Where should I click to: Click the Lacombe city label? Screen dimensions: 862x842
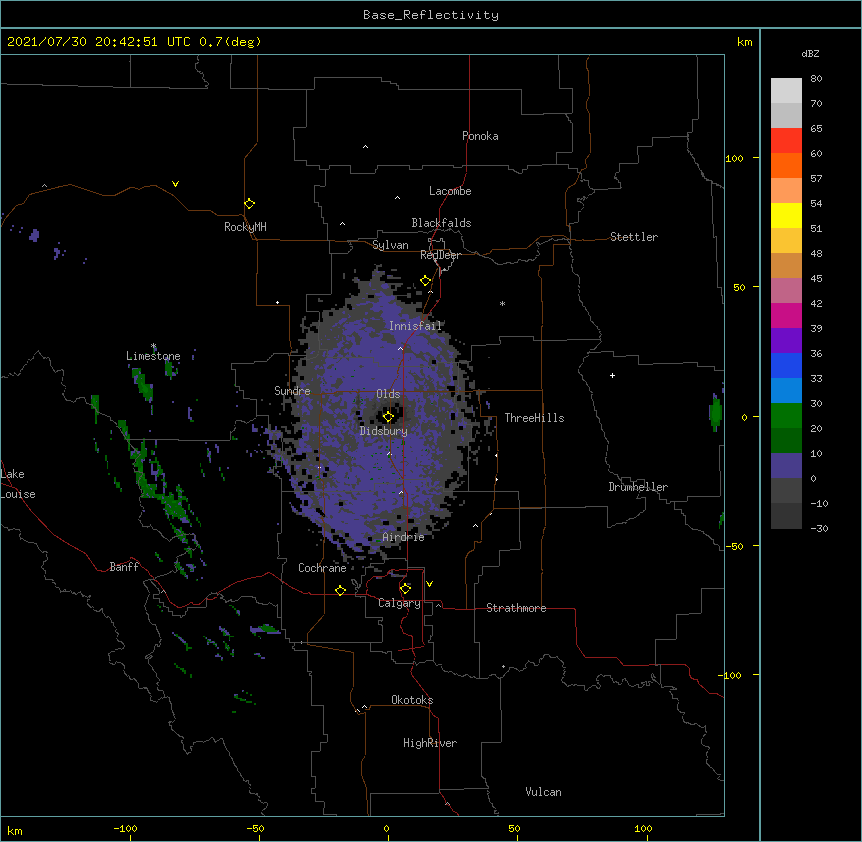(x=450, y=191)
